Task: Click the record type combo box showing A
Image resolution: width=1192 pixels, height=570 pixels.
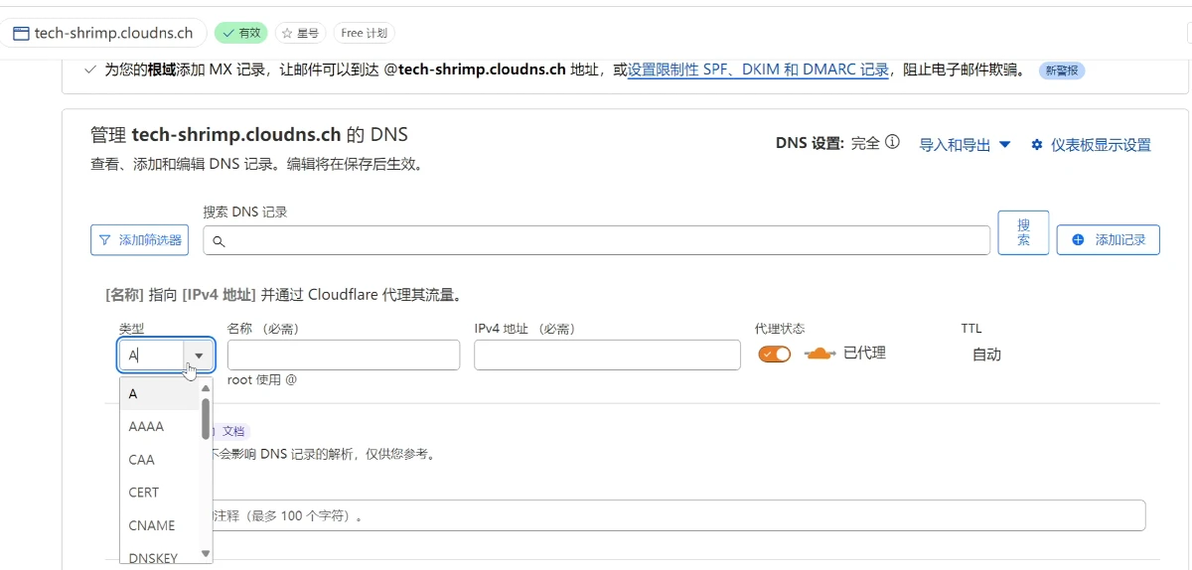Action: [166, 355]
